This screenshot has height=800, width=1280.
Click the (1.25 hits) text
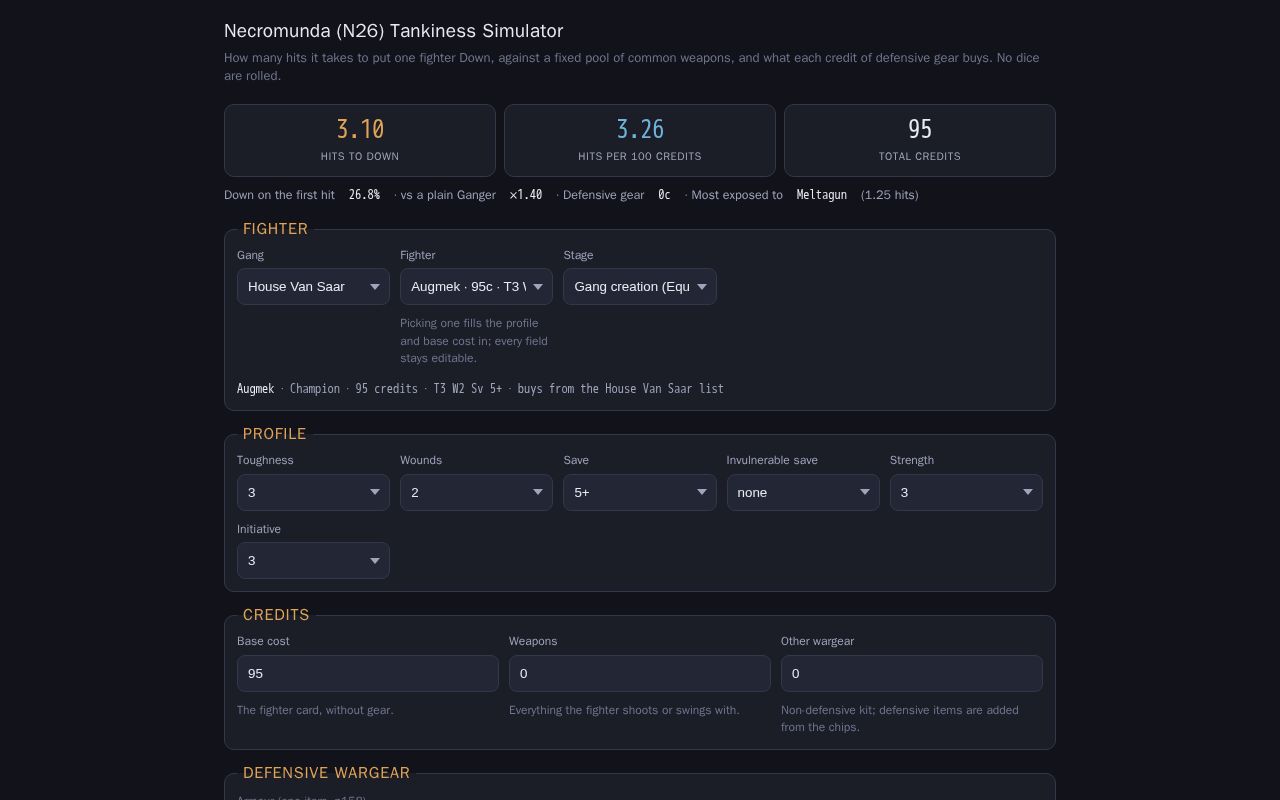click(889, 195)
